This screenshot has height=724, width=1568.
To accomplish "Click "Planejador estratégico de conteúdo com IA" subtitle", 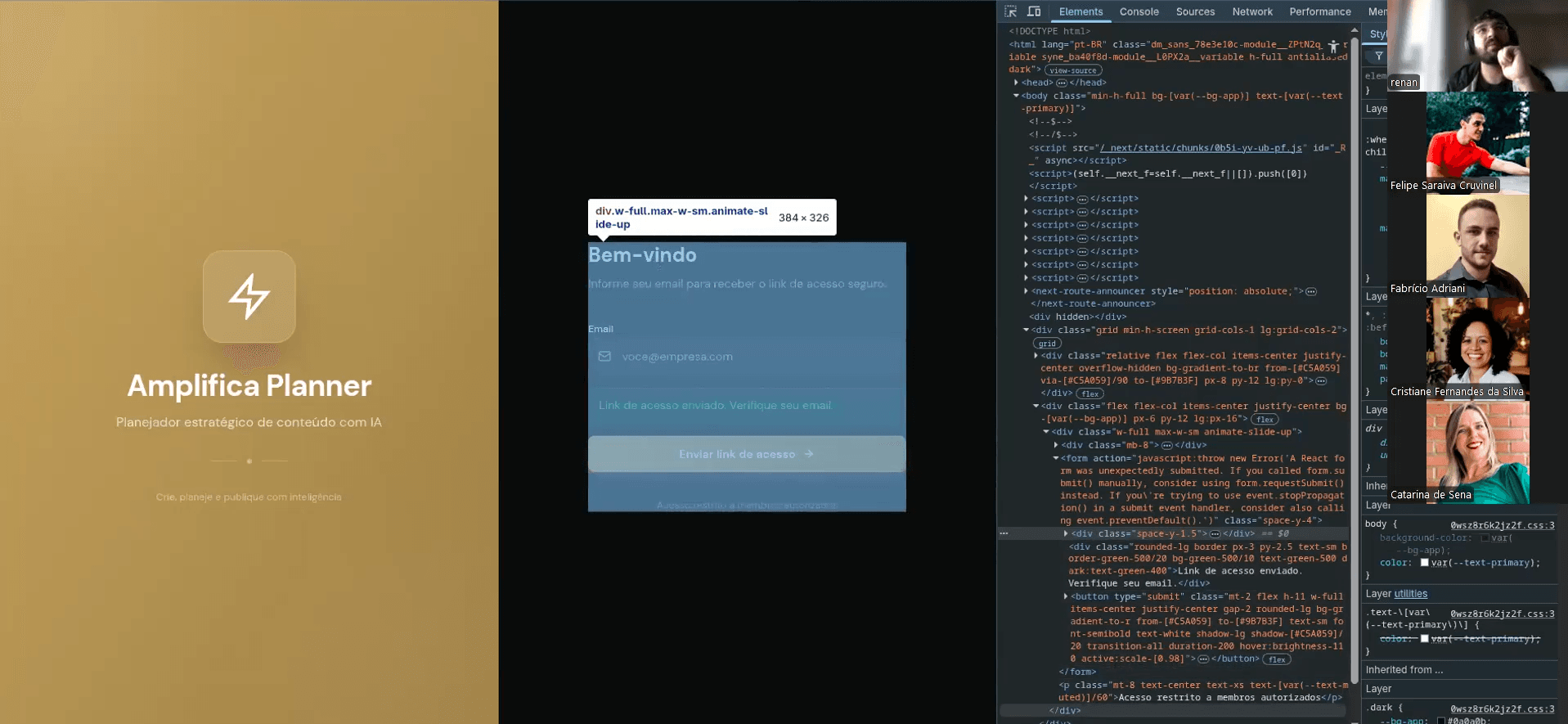I will point(249,422).
